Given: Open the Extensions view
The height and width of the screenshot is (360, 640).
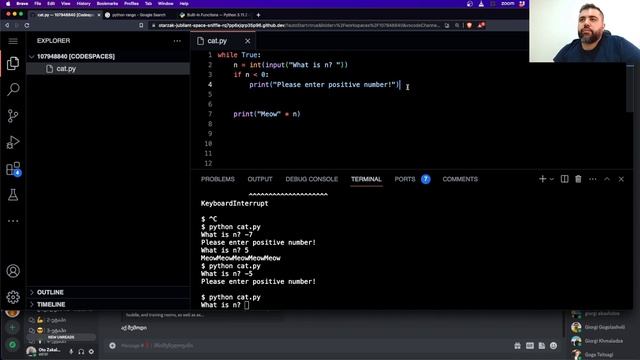Looking at the screenshot, I should coord(13,169).
